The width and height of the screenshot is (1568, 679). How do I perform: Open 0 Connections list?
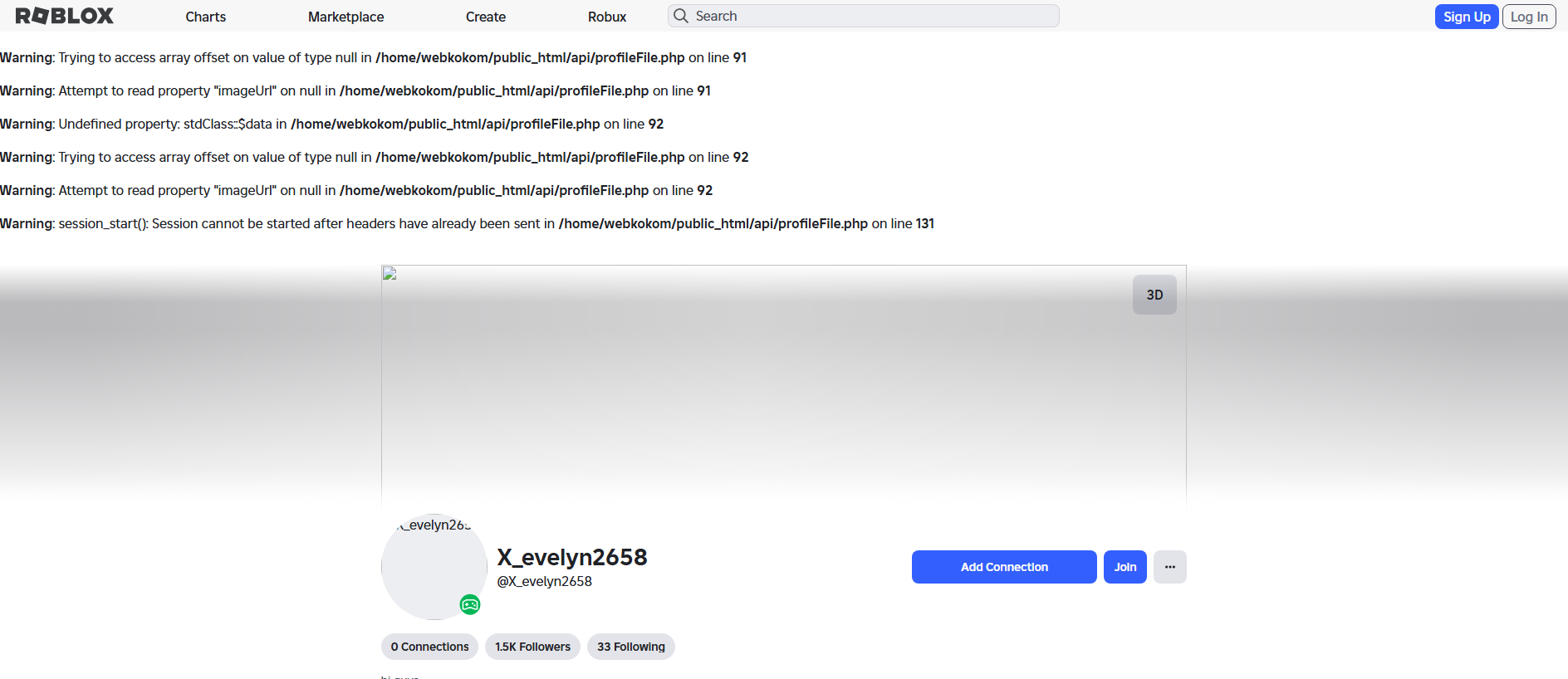(430, 647)
